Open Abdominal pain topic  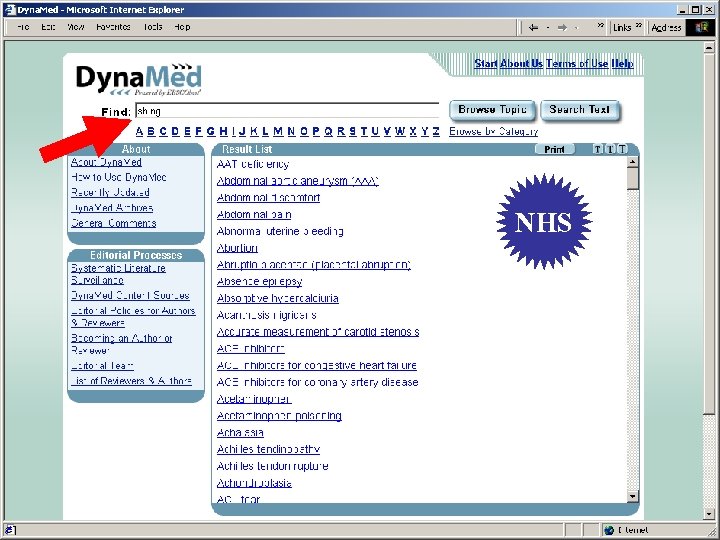[254, 214]
